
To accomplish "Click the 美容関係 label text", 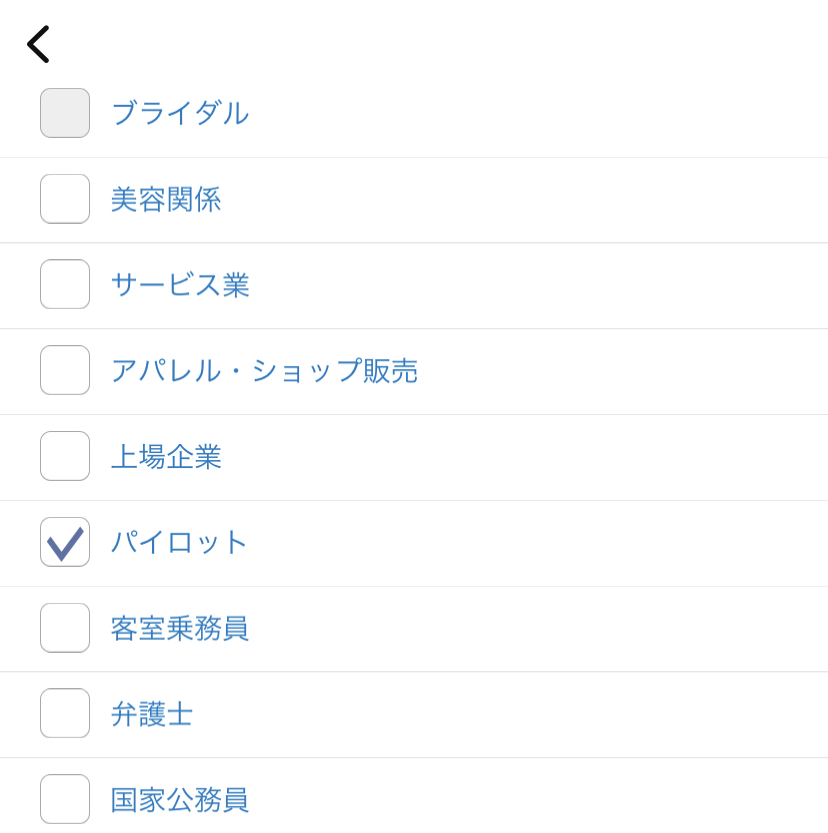I will (166, 199).
